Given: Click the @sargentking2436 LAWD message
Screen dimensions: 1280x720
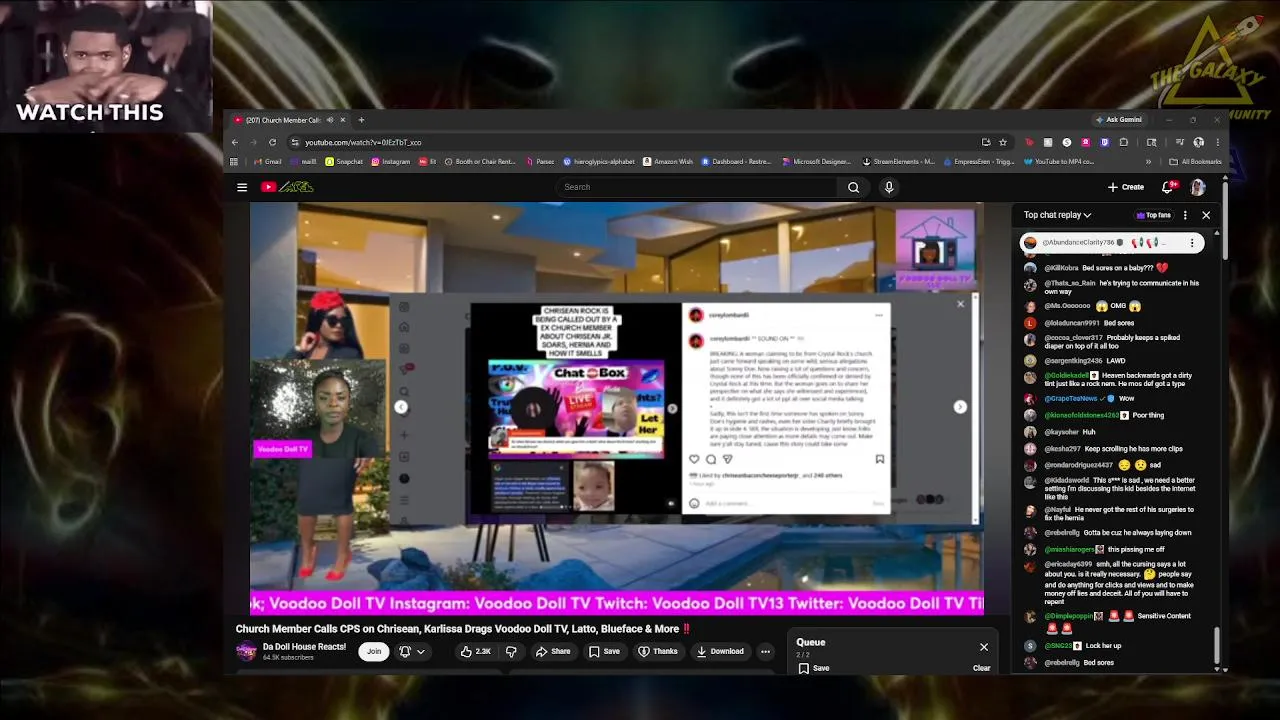Looking at the screenshot, I should (x=1076, y=361).
